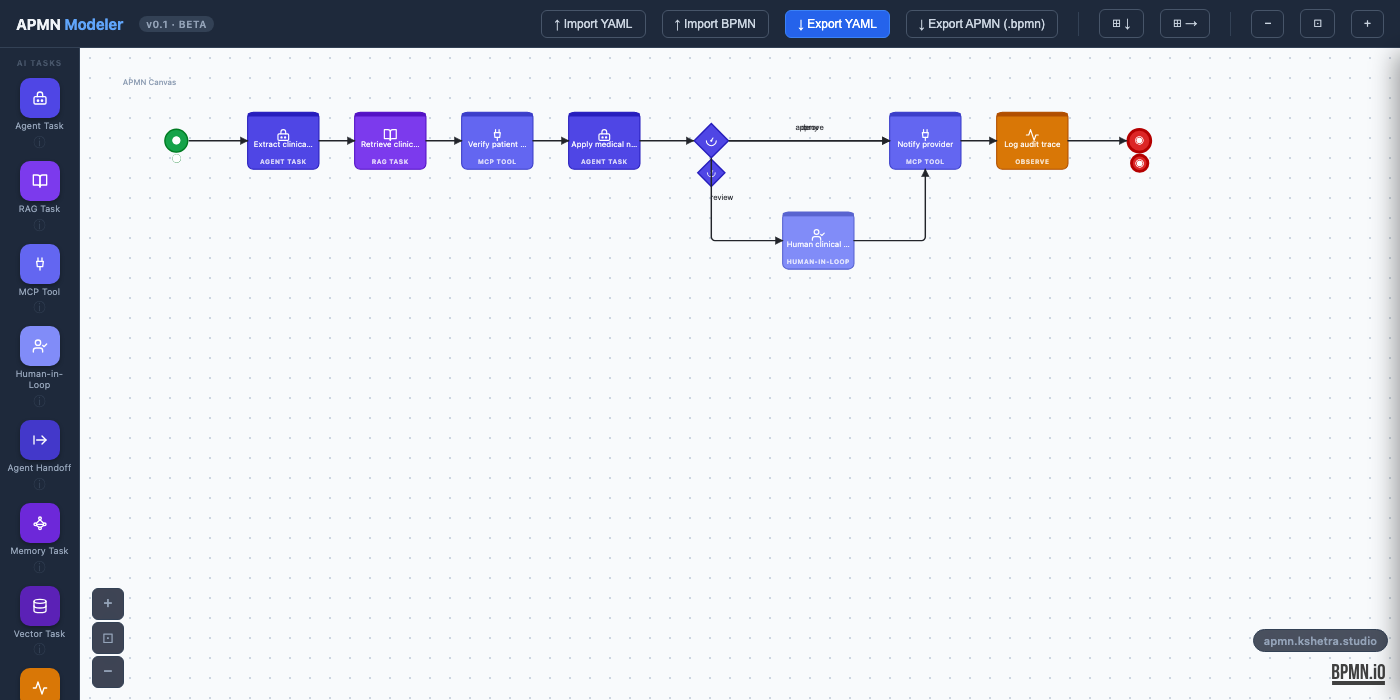1400x700 pixels.
Task: Open the BPMN.iO logo link
Action: [x=1358, y=673]
